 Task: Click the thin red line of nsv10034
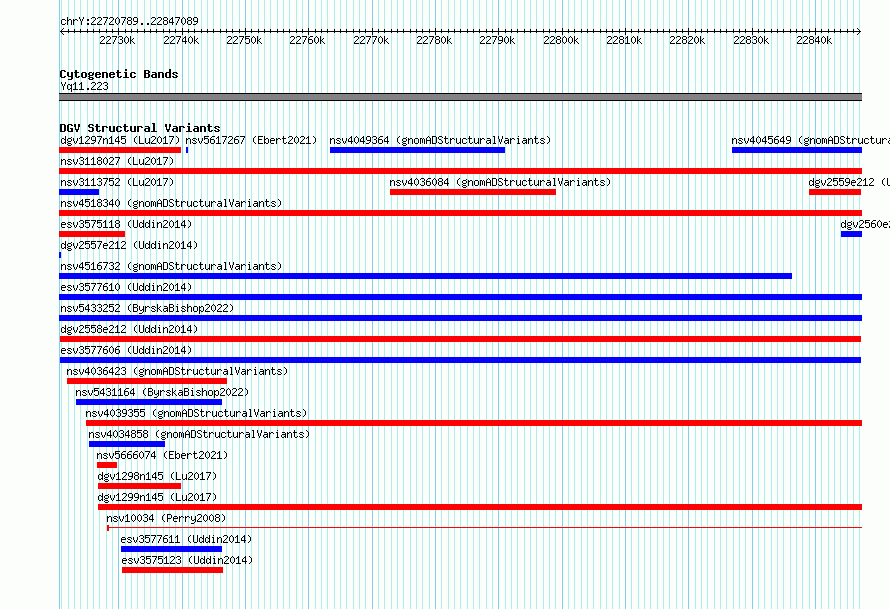pyautogui.click(x=484, y=528)
